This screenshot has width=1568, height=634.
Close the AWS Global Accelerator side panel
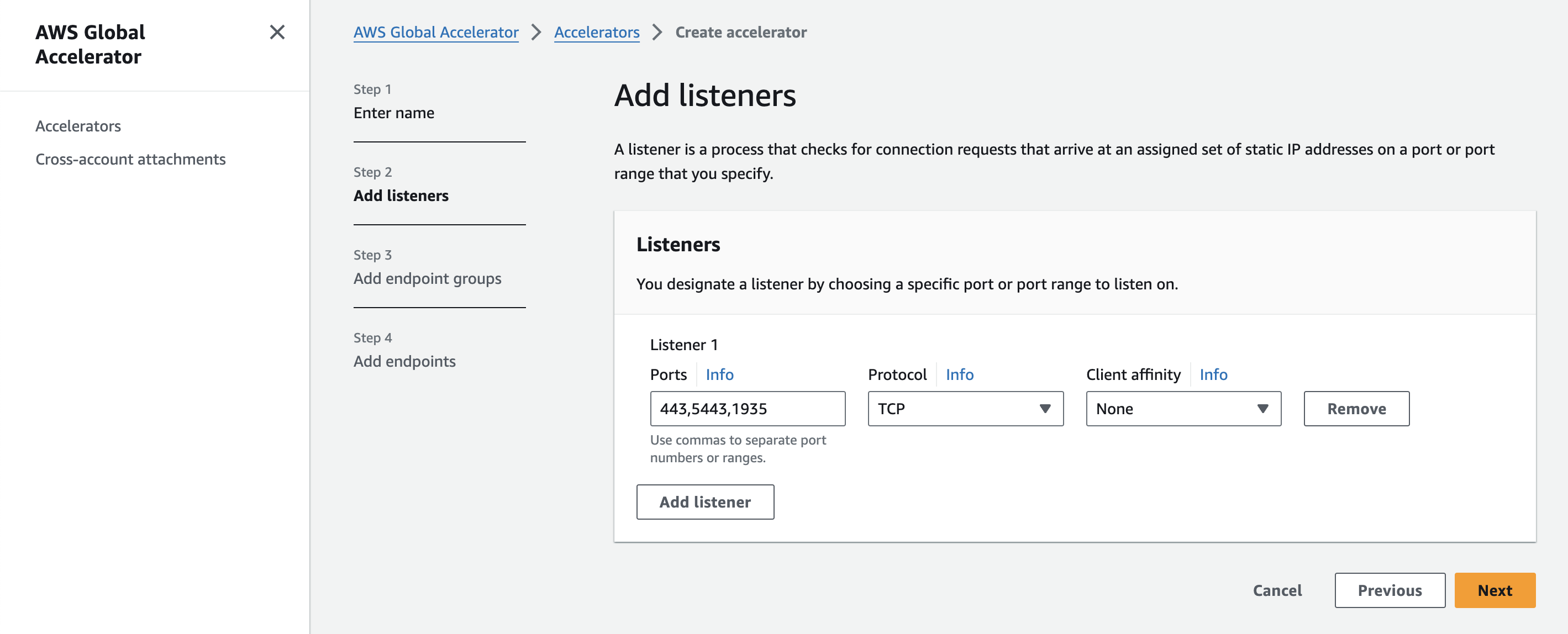click(x=277, y=32)
